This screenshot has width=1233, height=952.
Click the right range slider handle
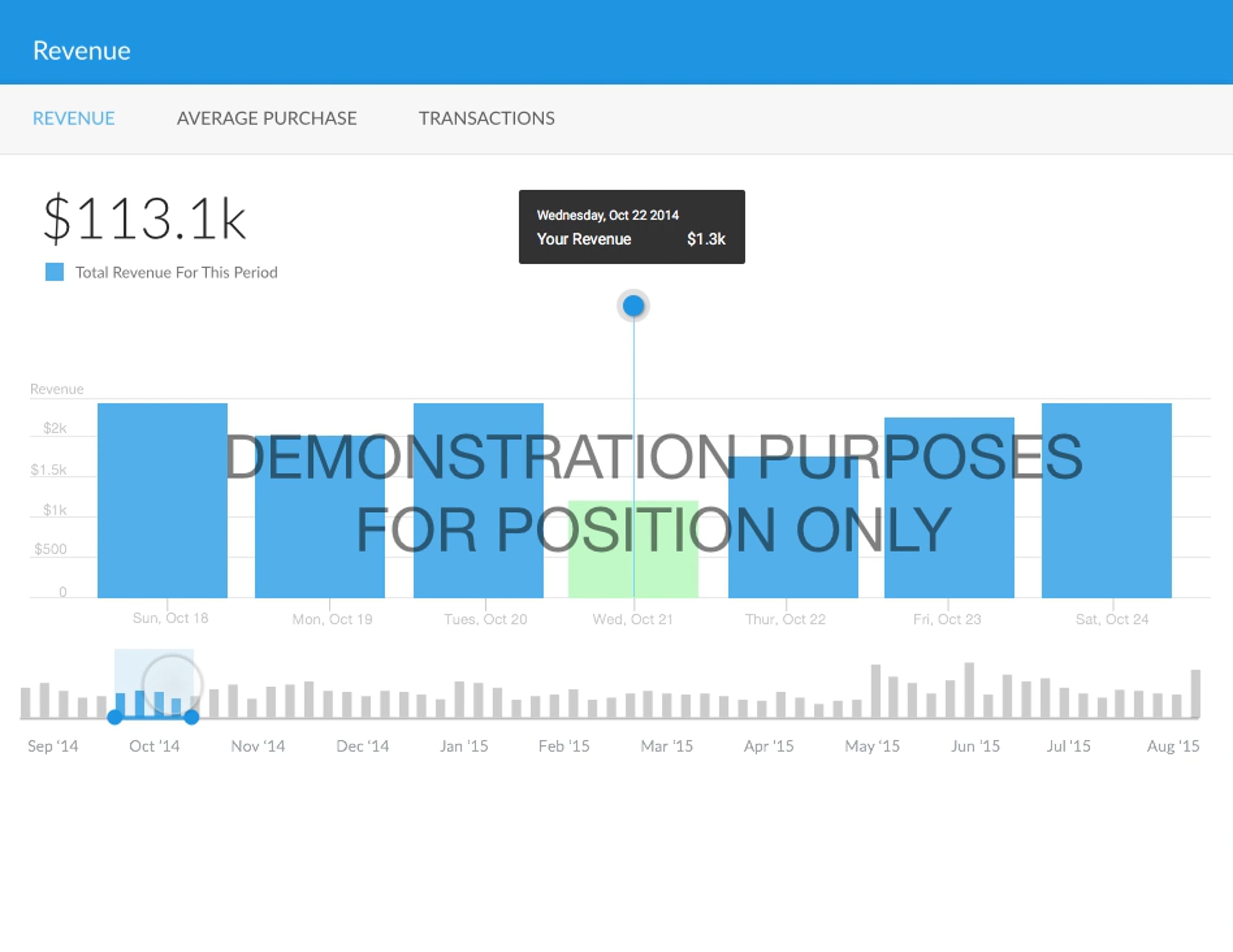pyautogui.click(x=192, y=717)
